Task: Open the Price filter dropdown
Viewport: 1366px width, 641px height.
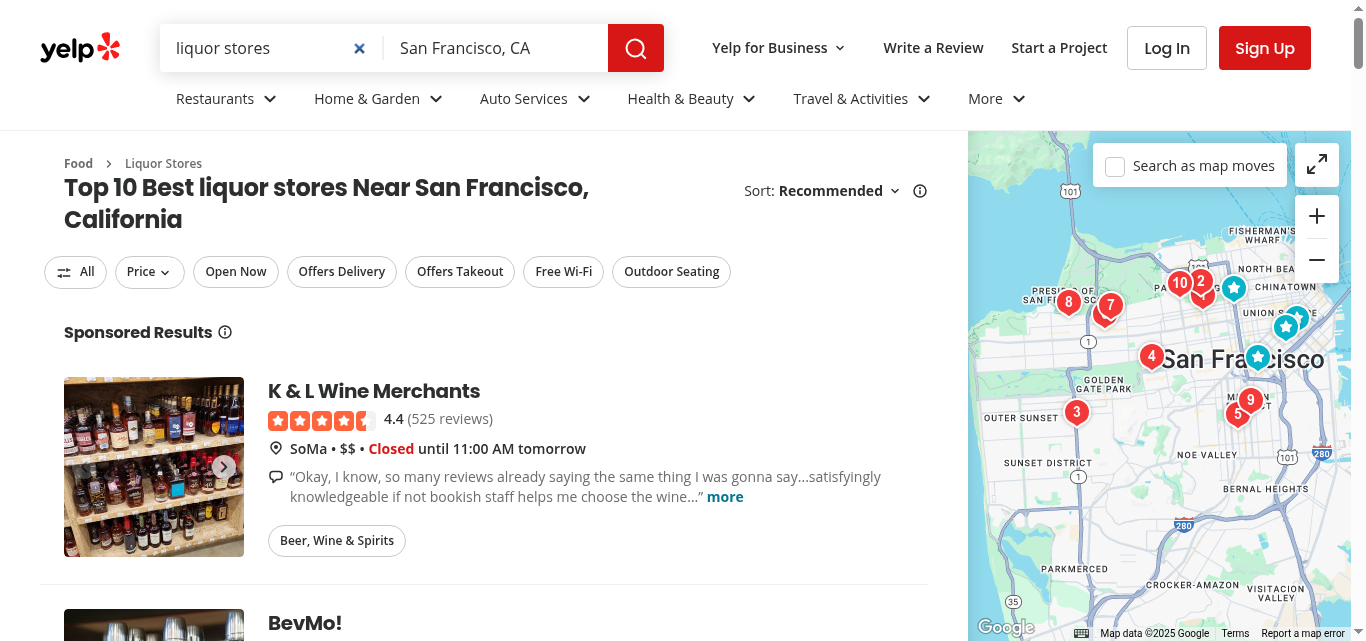Action: 150,272
